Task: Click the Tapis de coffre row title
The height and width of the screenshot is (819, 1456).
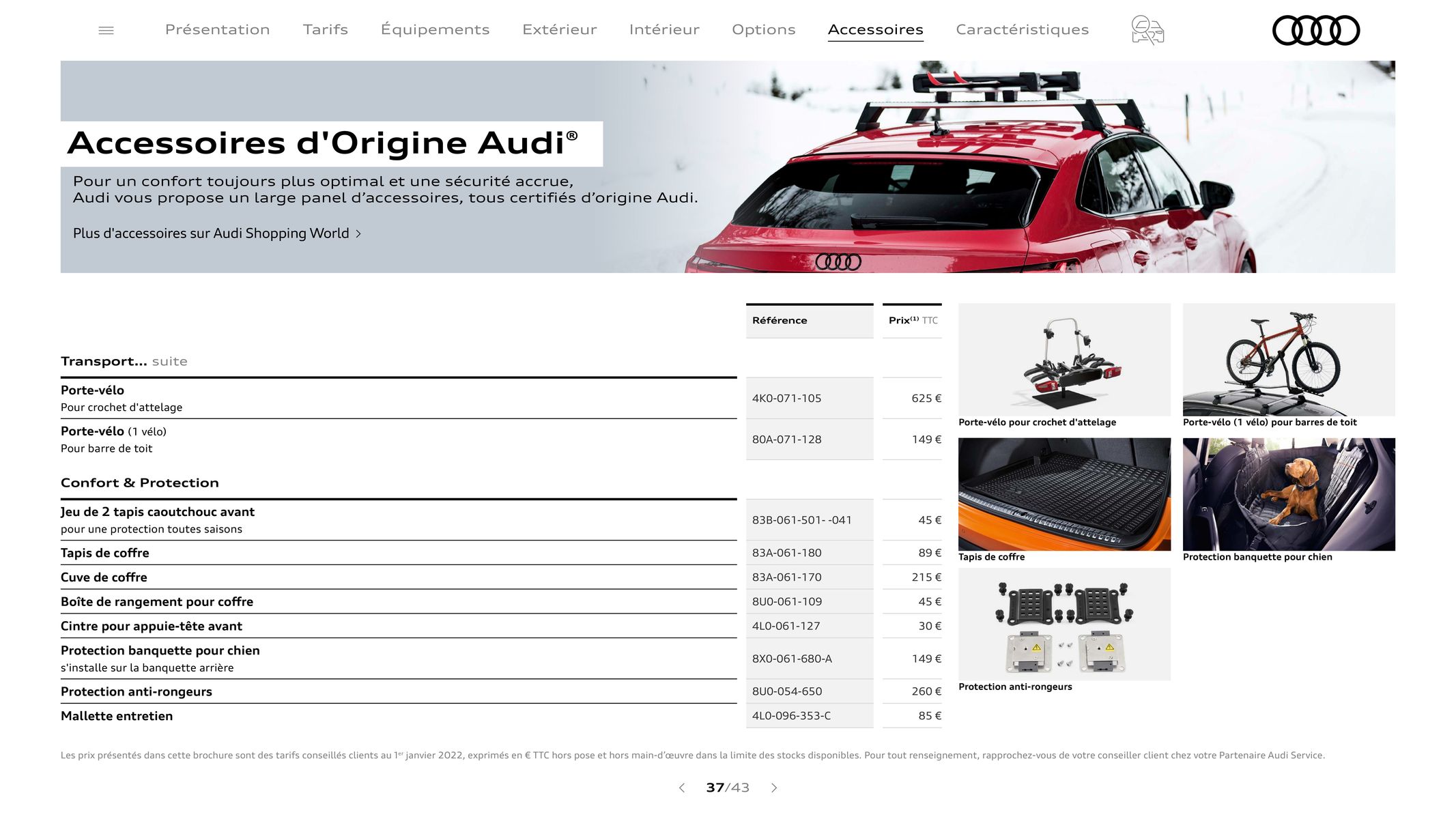Action: (104, 553)
